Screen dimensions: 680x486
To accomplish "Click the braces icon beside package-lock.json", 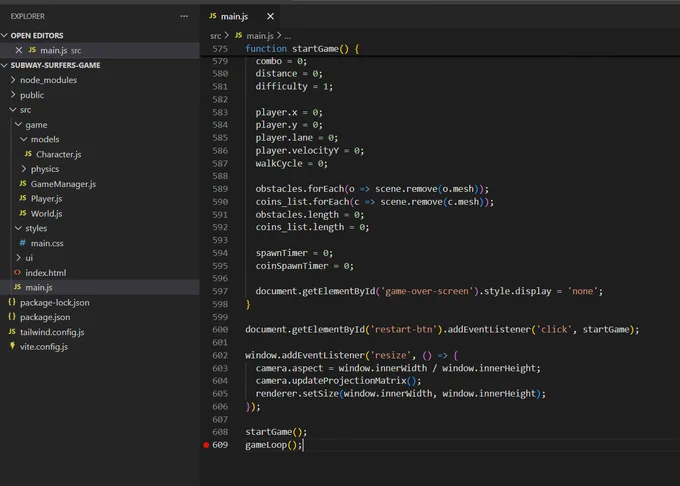I will click(12, 302).
